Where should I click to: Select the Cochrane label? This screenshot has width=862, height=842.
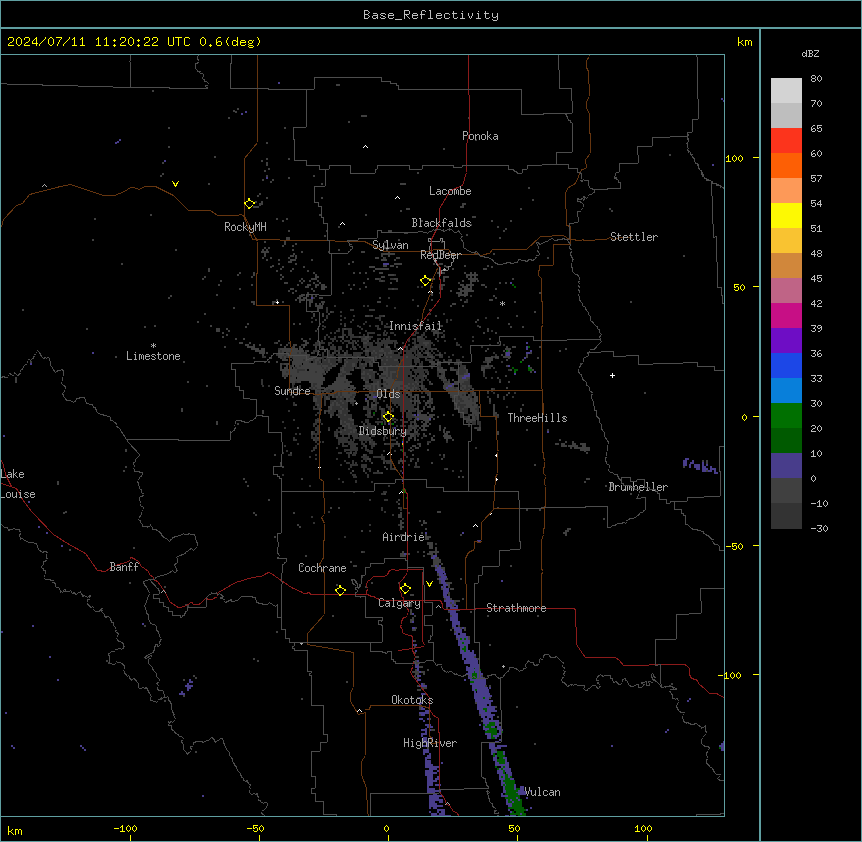pos(322,568)
